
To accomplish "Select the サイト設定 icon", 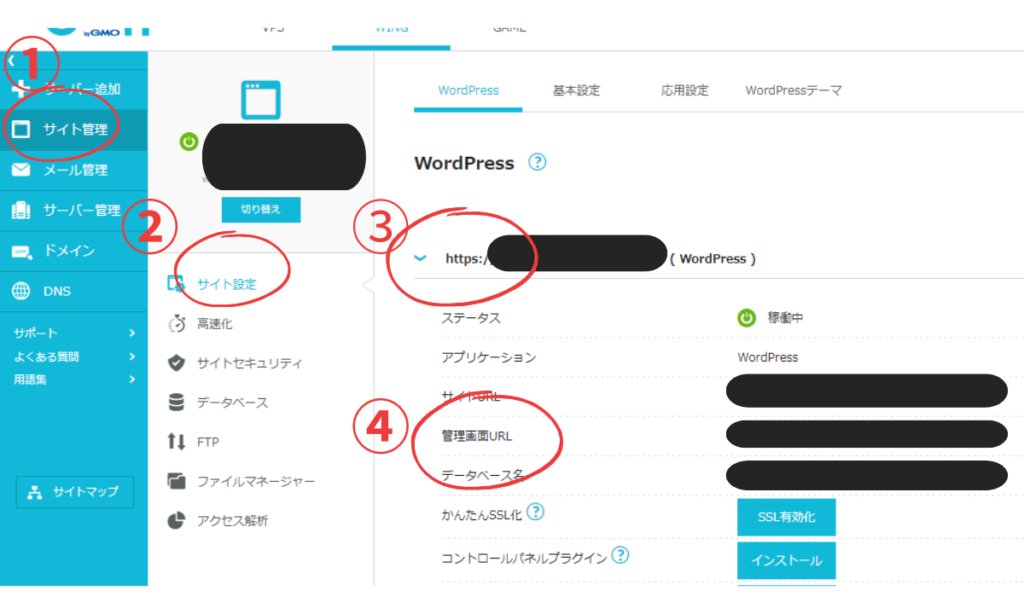I will tap(176, 283).
